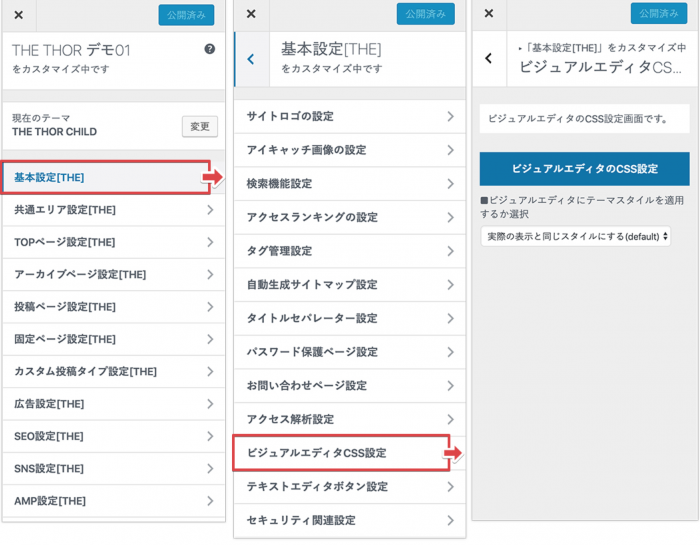
Task: Click the ビジュアルエディタのCSS設定 blue header
Action: (x=584, y=169)
